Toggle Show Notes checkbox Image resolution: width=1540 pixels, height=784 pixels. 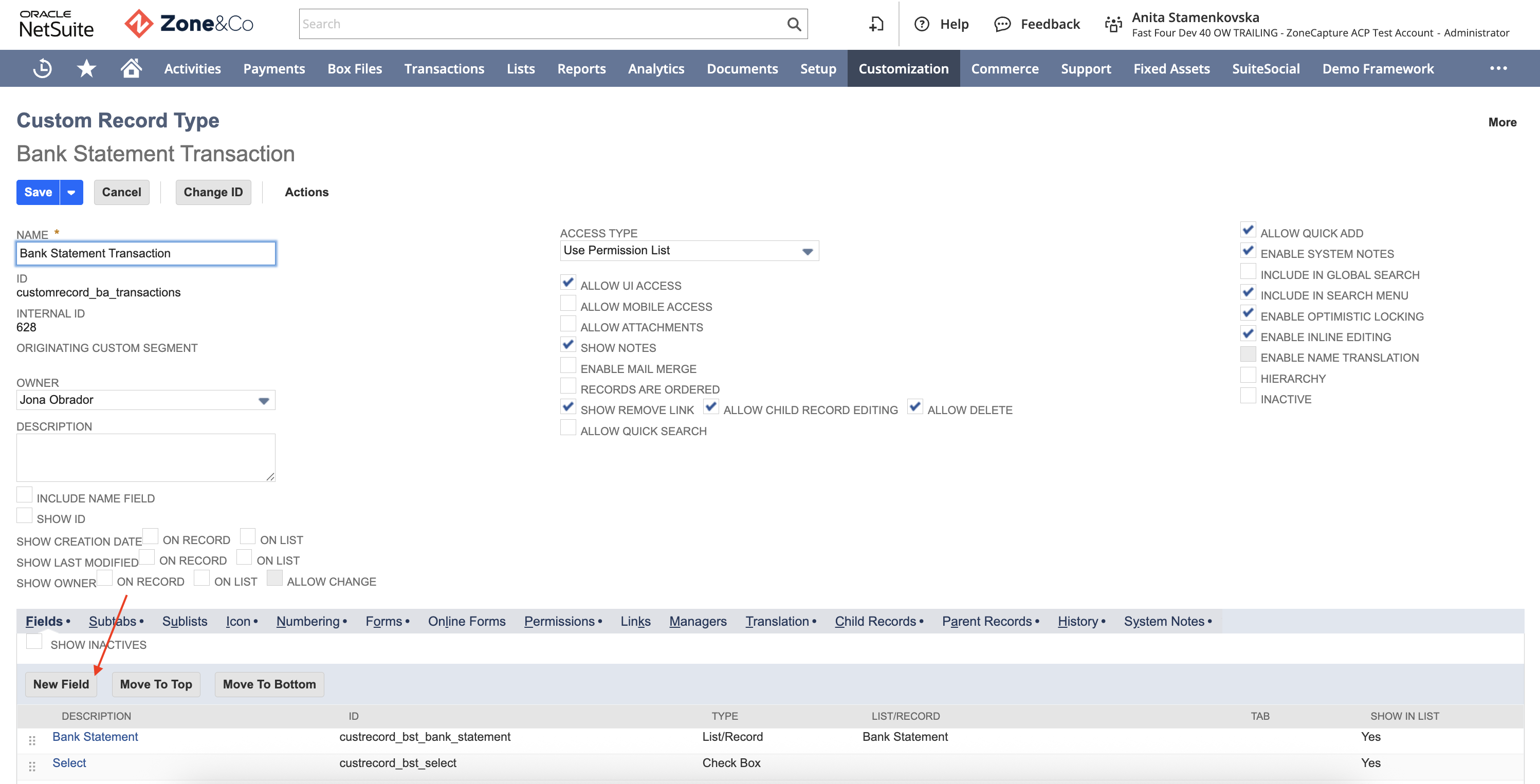pyautogui.click(x=568, y=345)
